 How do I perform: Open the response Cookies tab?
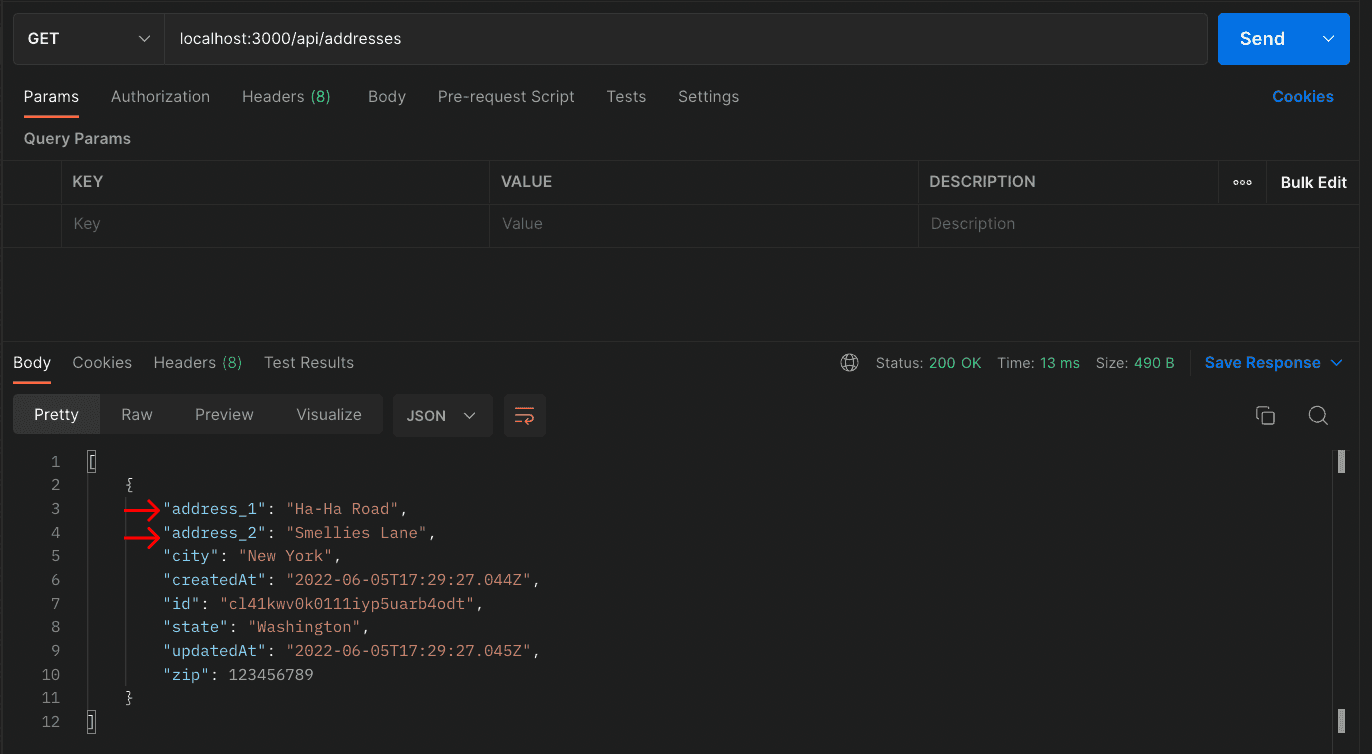coord(102,363)
